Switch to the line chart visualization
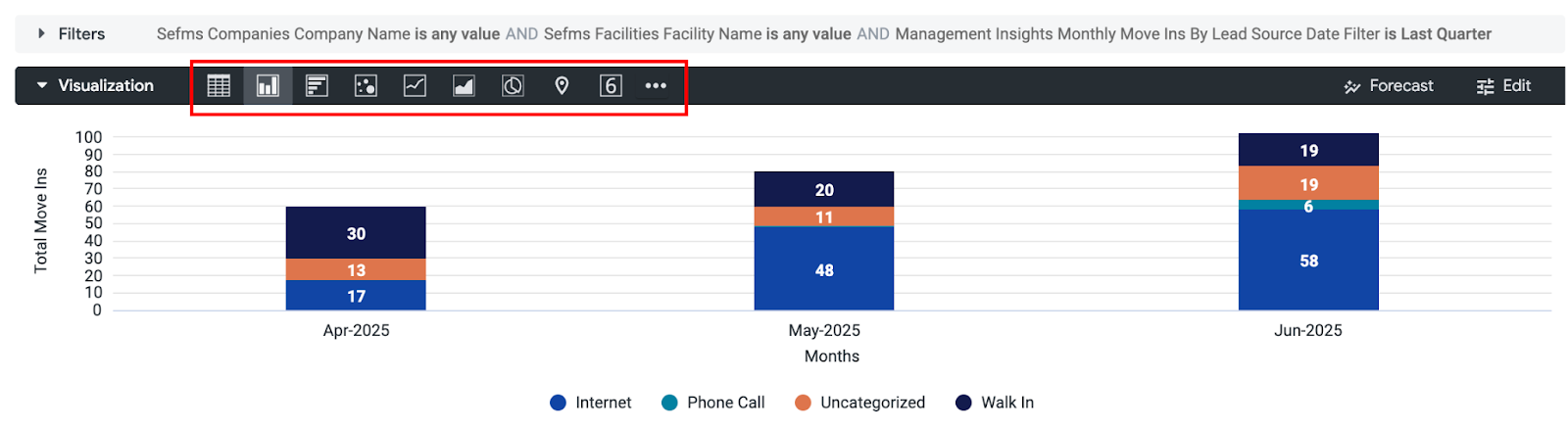 point(415,86)
